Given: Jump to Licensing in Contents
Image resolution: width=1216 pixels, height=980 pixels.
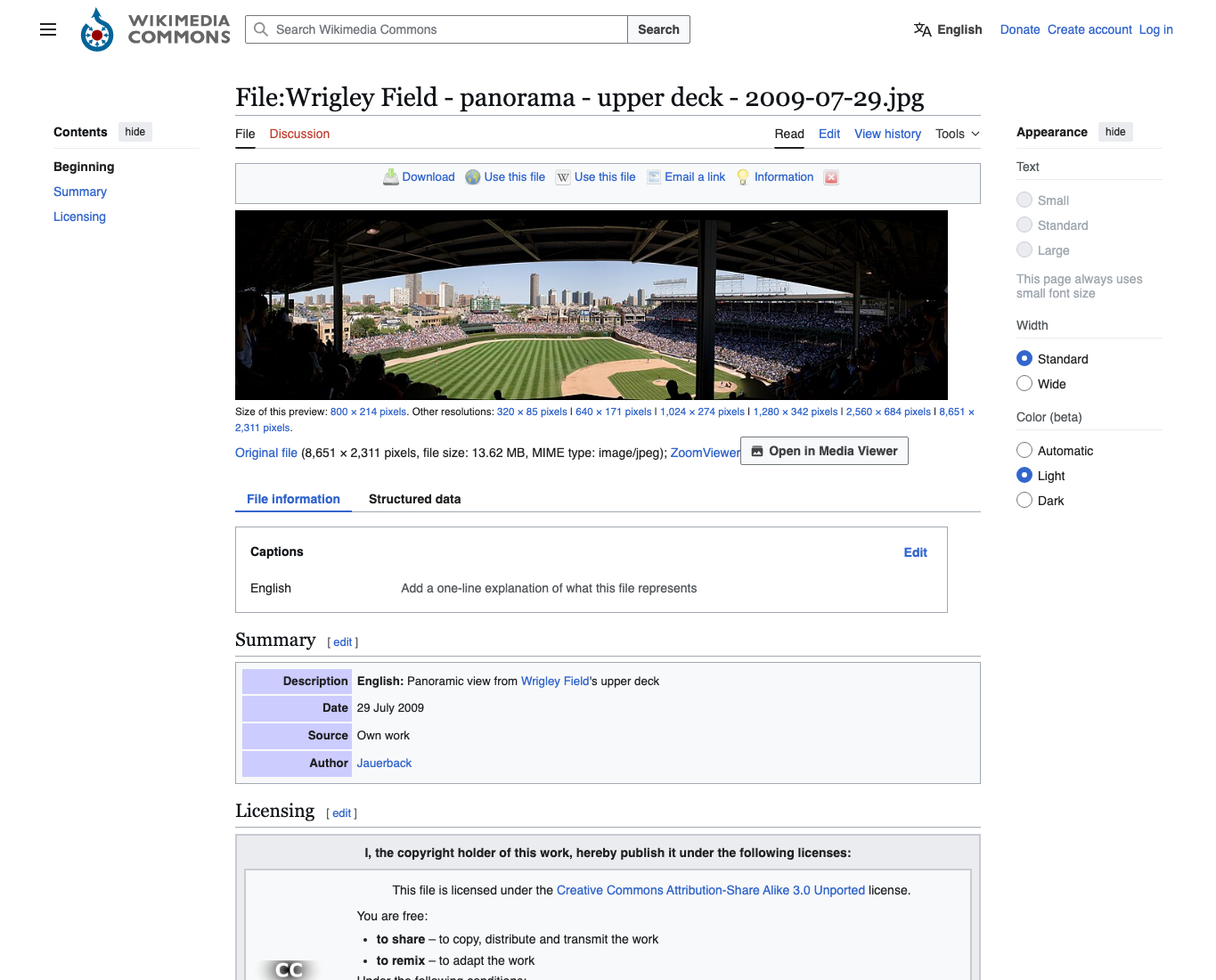Looking at the screenshot, I should 79,216.
